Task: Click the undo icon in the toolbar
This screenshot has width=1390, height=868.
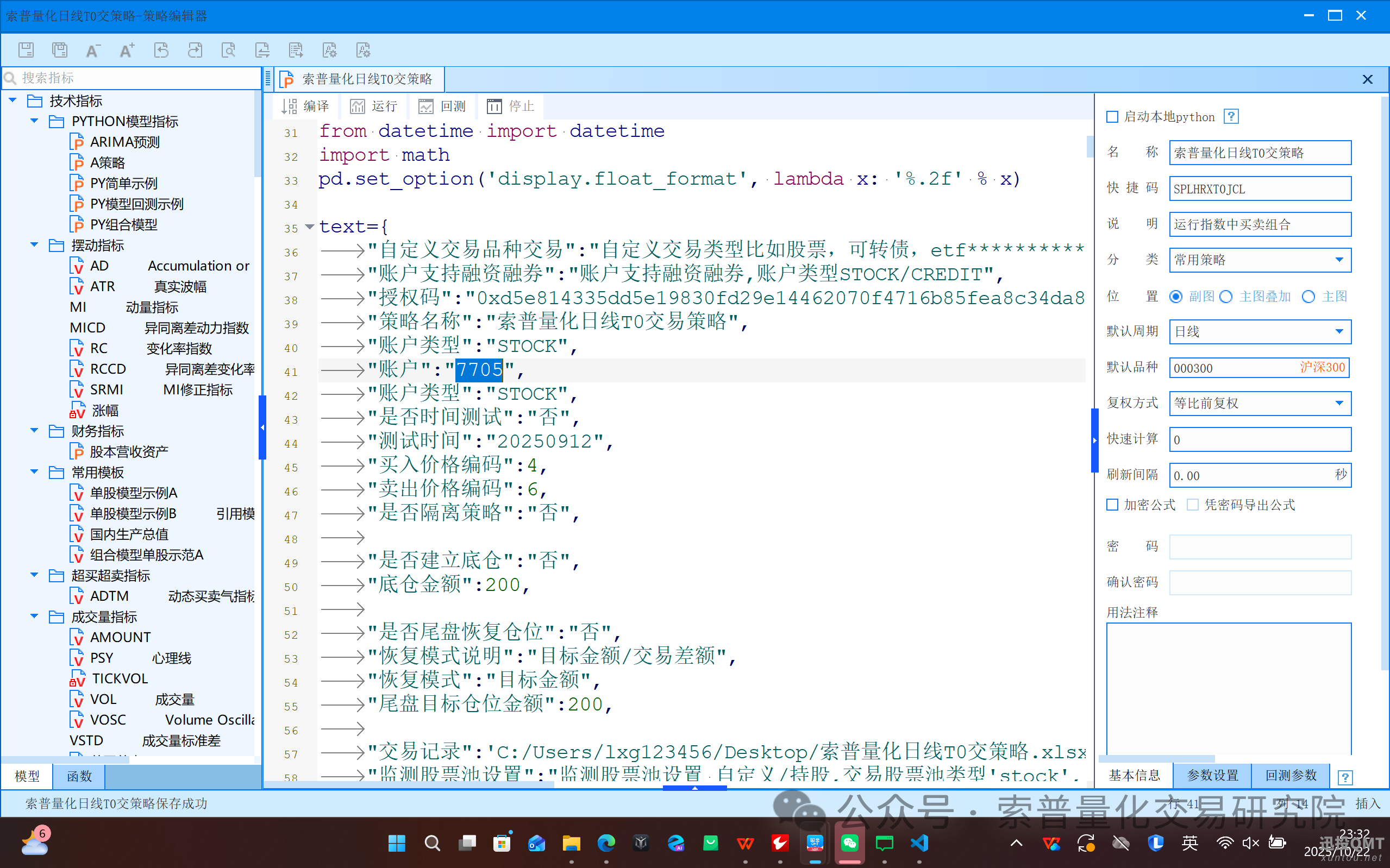Action: pos(161,50)
